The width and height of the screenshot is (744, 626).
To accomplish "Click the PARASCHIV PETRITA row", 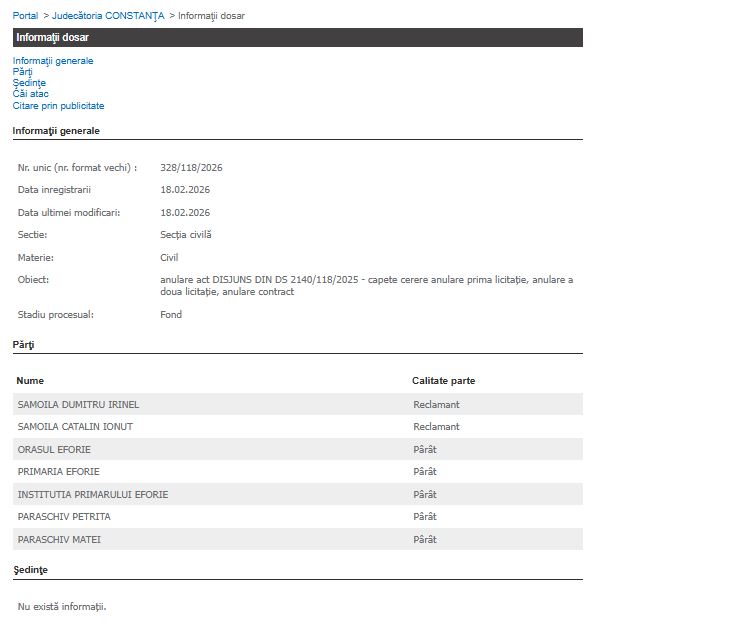I will pos(64,517).
